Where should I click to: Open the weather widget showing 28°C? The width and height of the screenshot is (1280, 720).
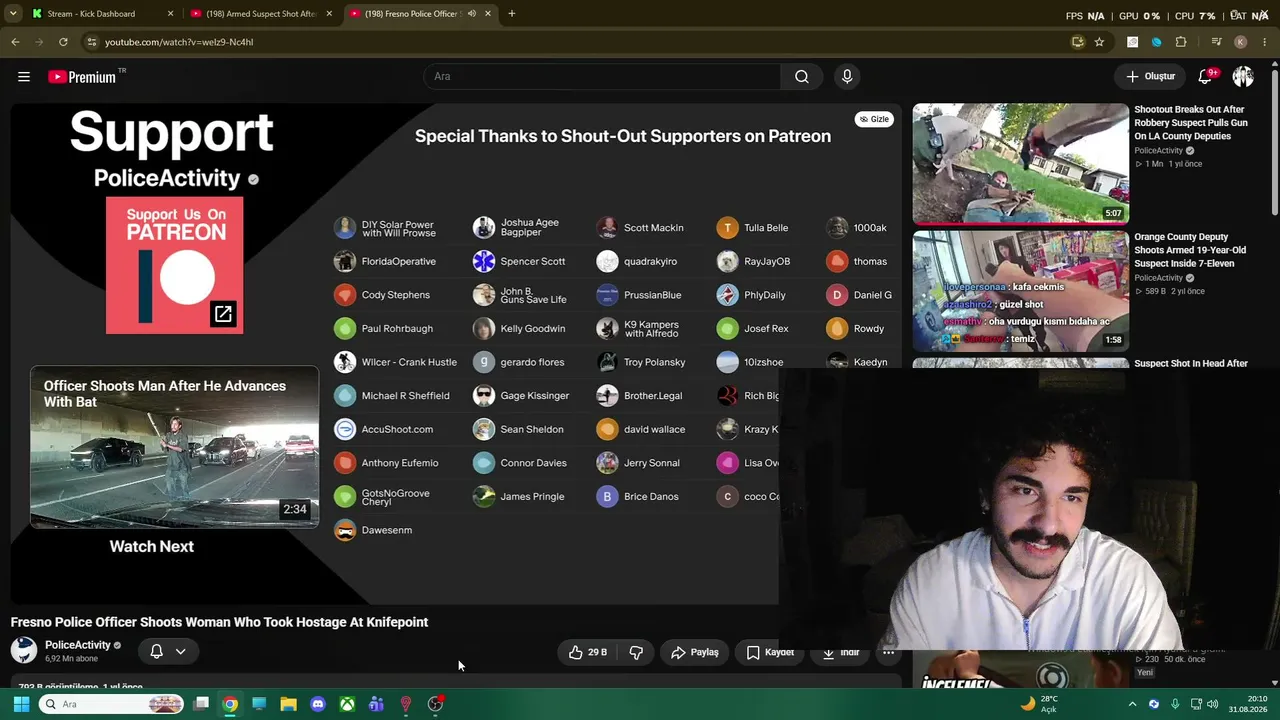(x=1038, y=704)
